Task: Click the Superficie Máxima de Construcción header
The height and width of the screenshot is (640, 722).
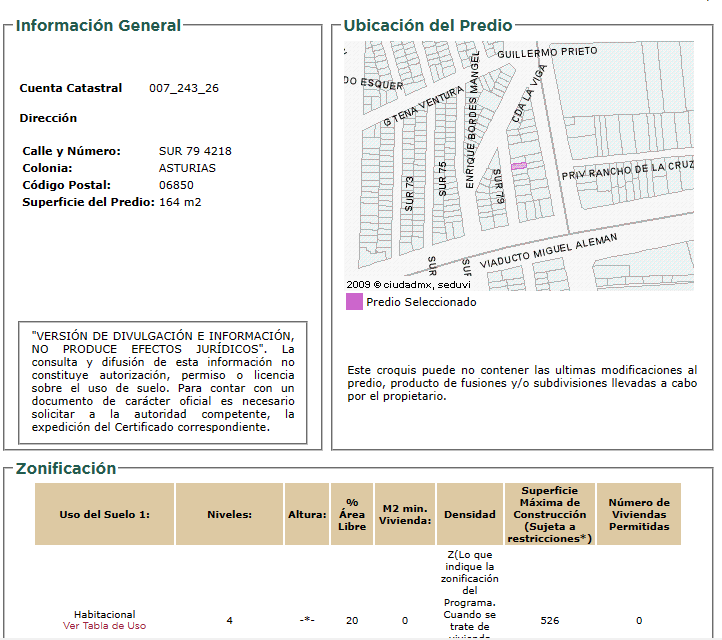Action: (x=550, y=514)
